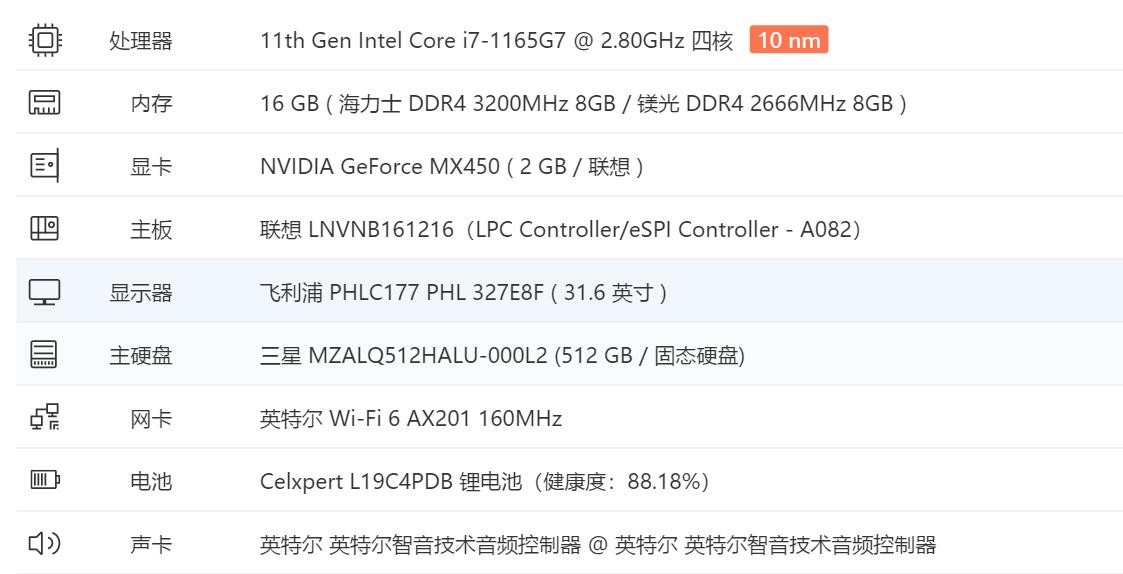Click the network card icon

pyautogui.click(x=44, y=417)
